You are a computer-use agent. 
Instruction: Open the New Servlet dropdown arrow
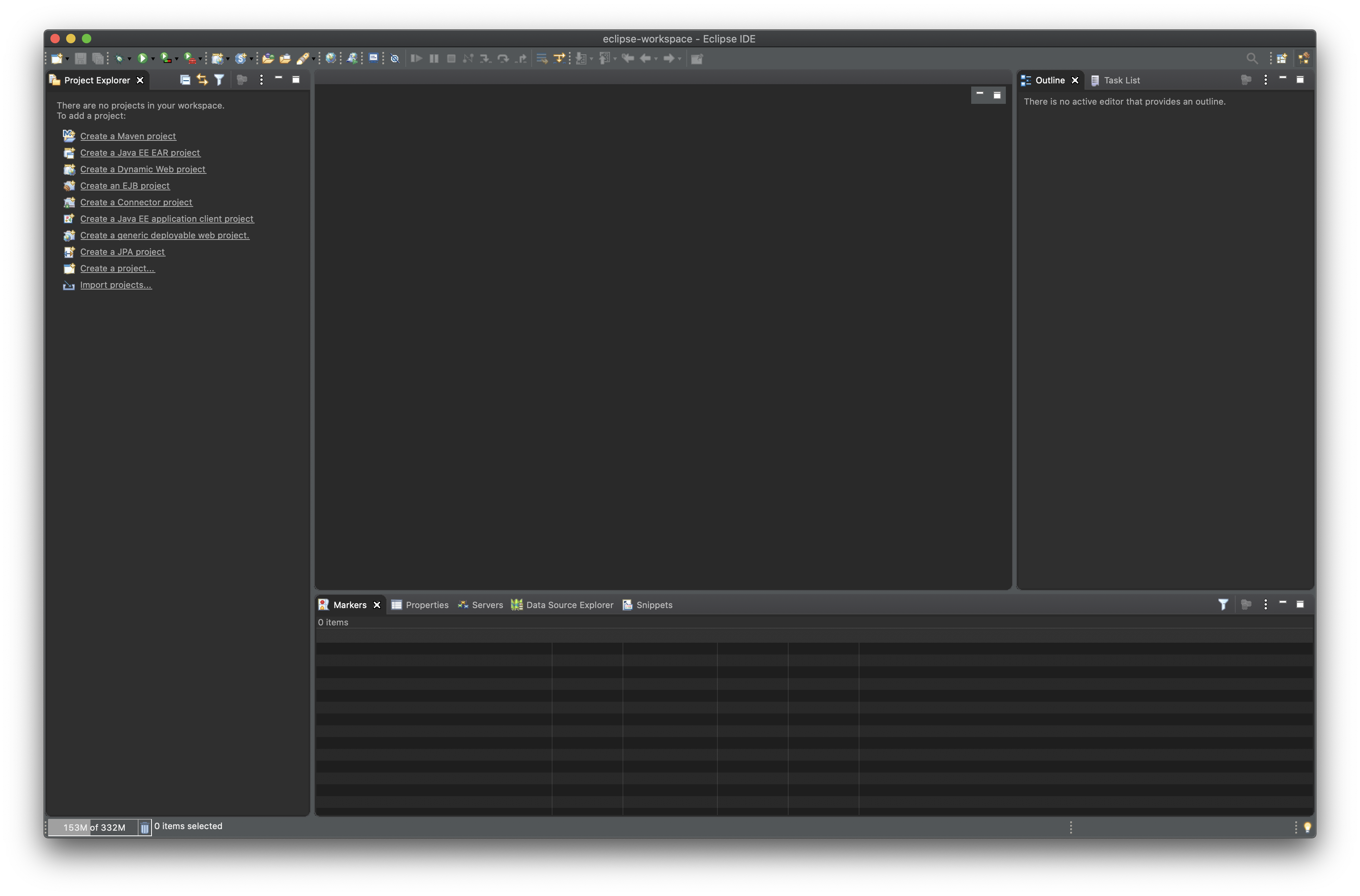(251, 59)
